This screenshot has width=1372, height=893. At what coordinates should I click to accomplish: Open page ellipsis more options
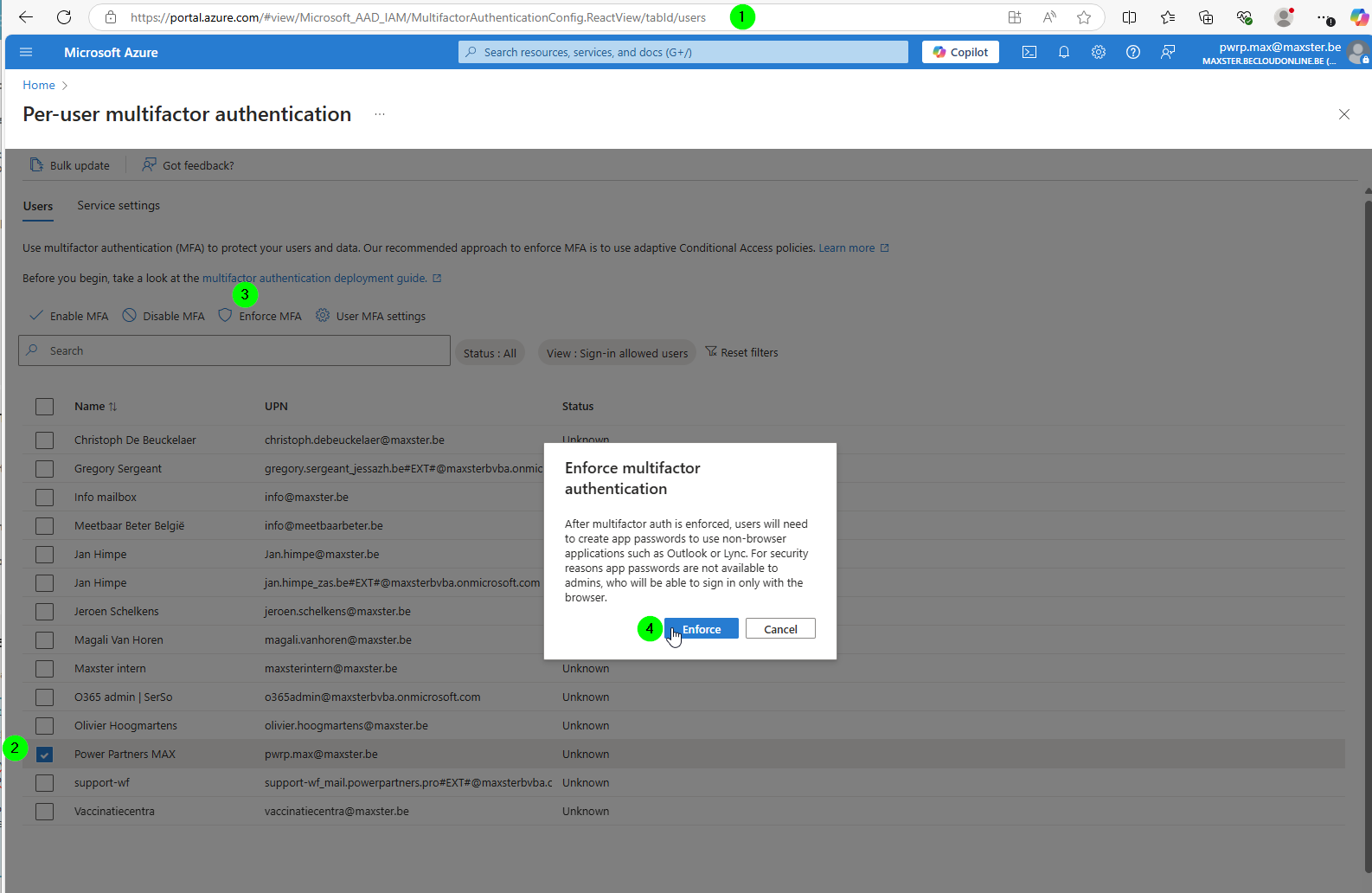pyautogui.click(x=380, y=114)
